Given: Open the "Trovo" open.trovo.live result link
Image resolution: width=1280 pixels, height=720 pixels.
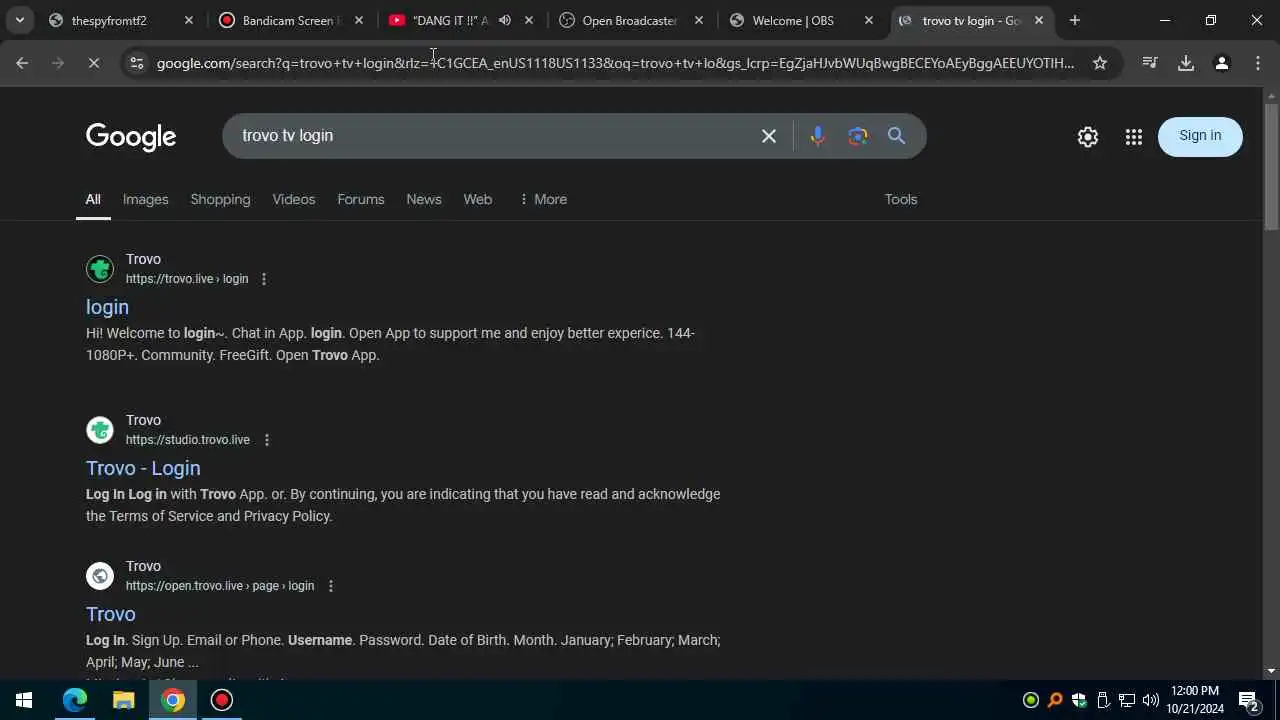Looking at the screenshot, I should click(111, 614).
